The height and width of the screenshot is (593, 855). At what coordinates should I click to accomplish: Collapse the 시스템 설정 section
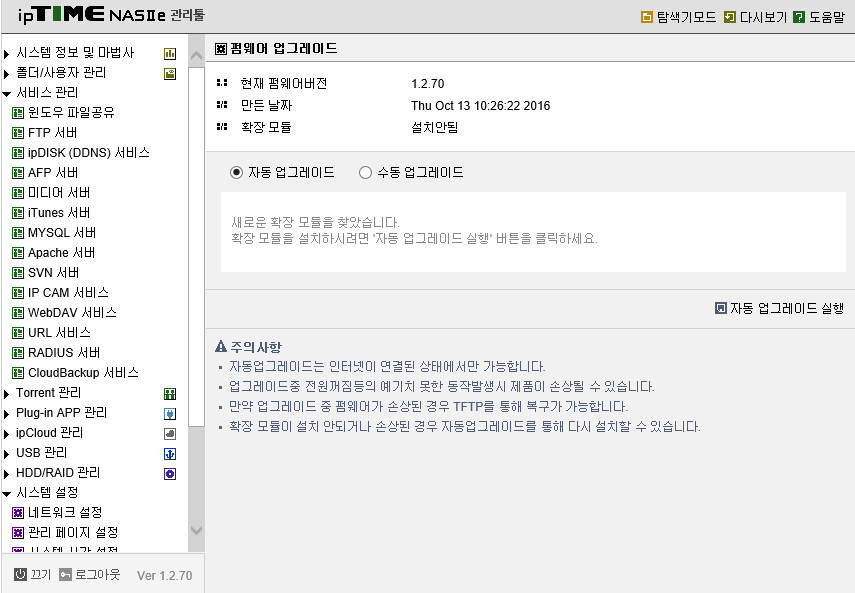point(7,494)
